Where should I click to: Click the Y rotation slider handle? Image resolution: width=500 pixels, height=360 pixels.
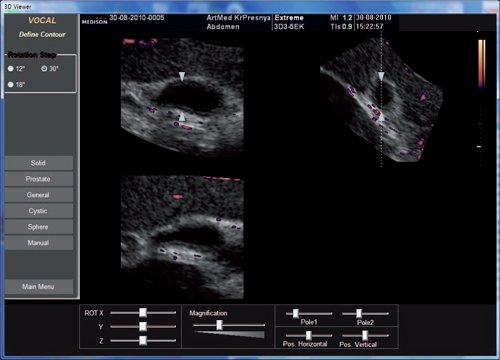pos(143,326)
